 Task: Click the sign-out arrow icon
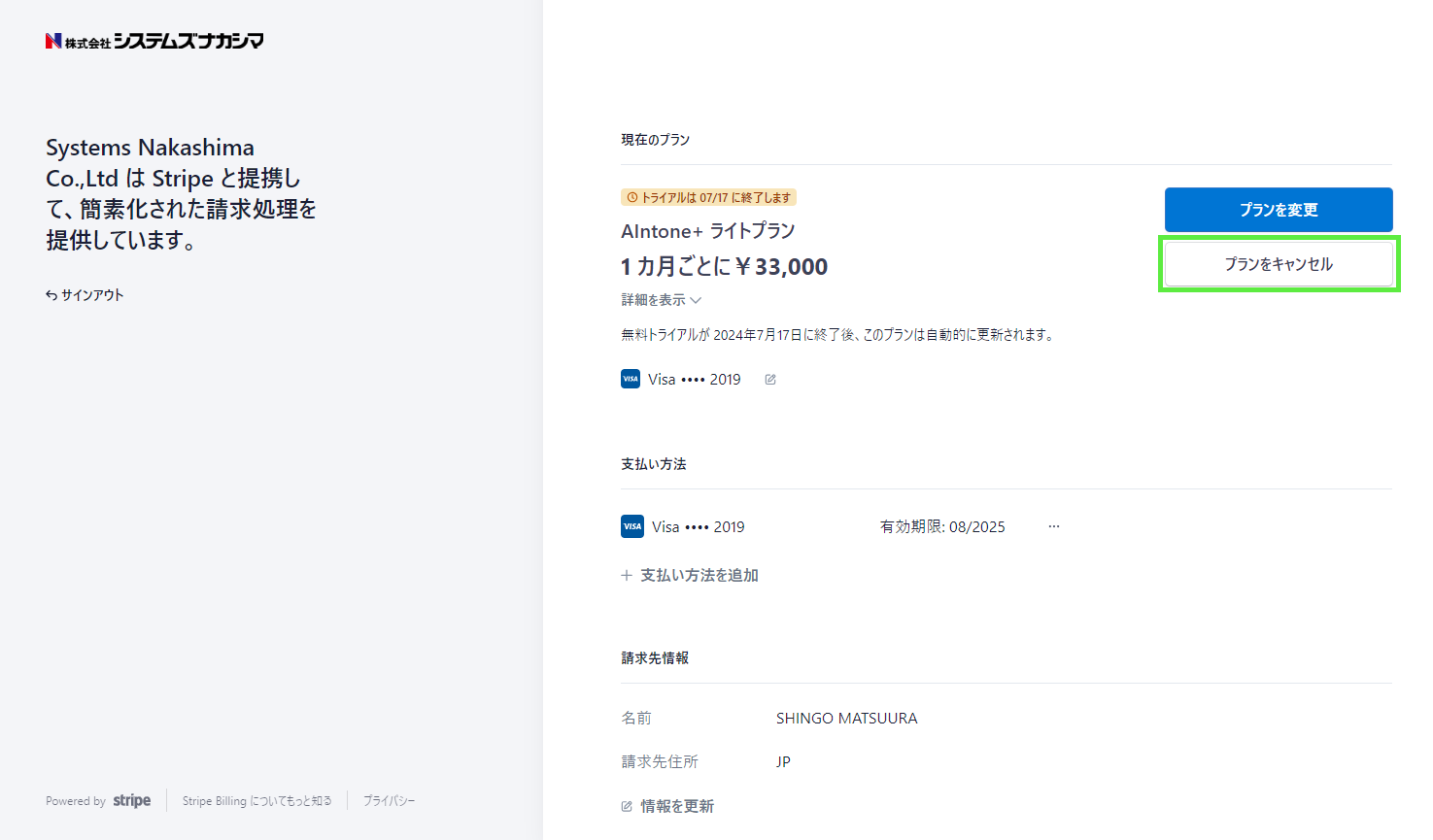pos(51,295)
